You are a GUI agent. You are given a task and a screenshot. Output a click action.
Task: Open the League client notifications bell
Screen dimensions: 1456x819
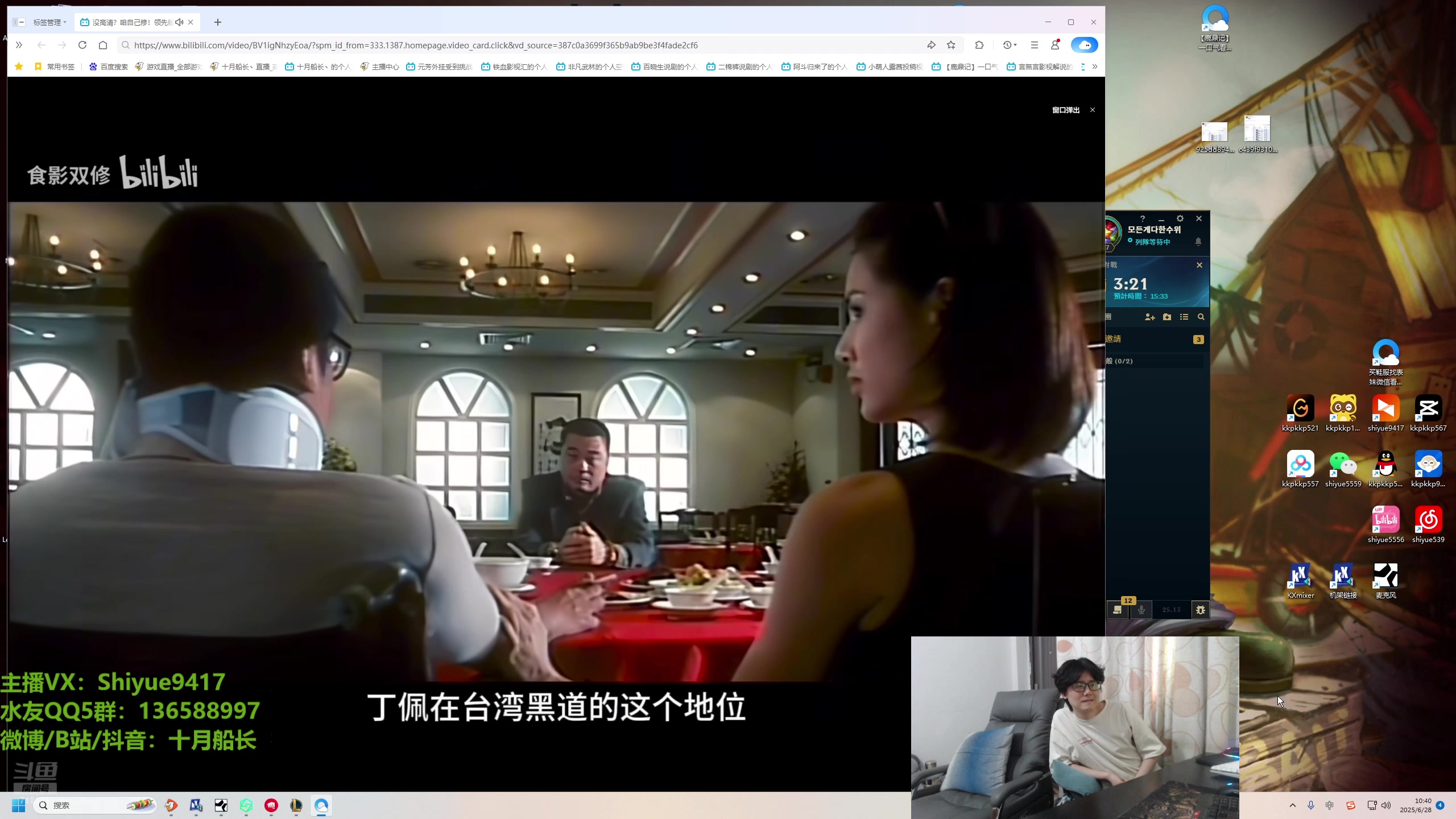[x=1198, y=241]
